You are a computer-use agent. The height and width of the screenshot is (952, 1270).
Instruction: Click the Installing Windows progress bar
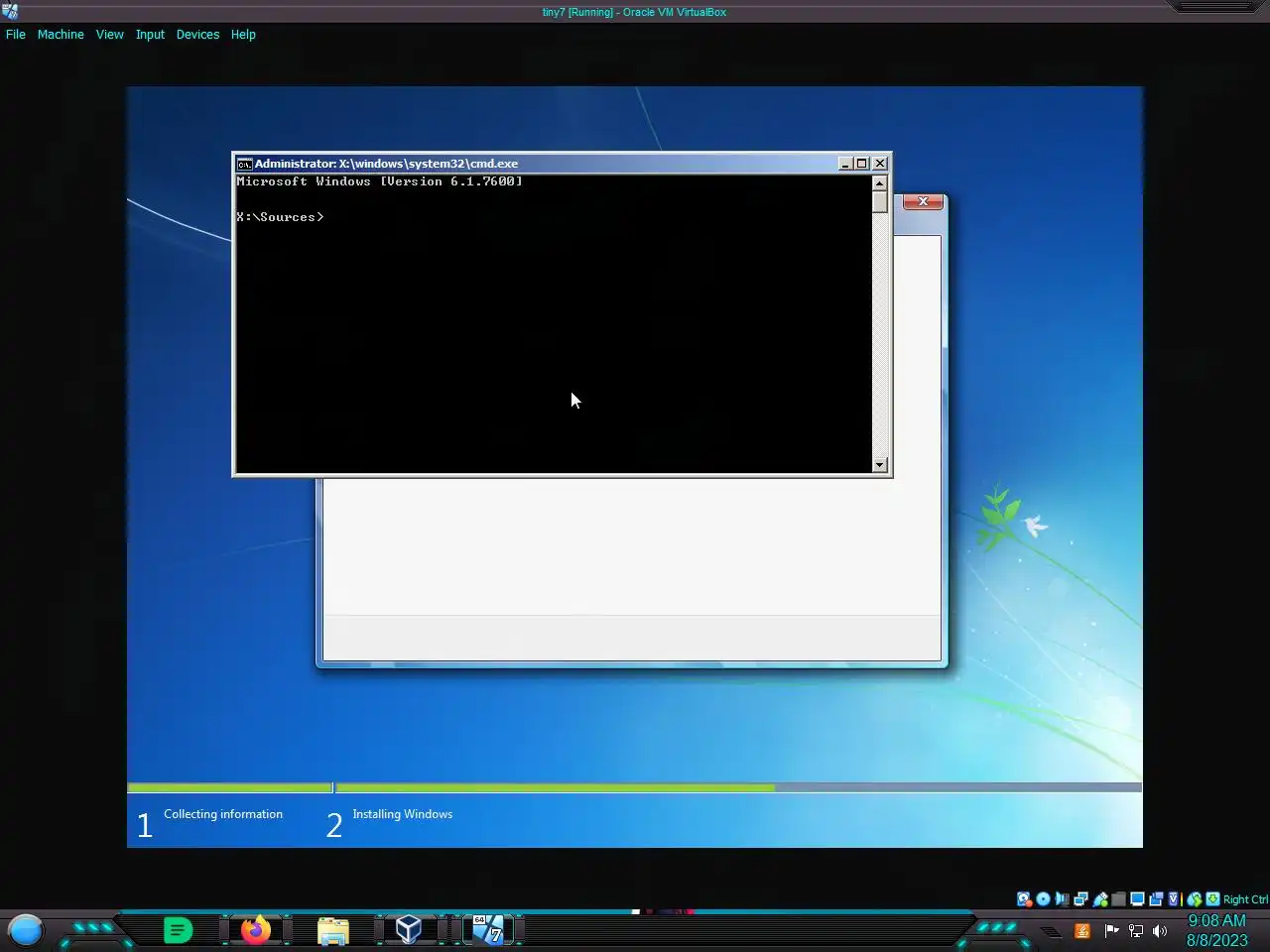(x=738, y=787)
